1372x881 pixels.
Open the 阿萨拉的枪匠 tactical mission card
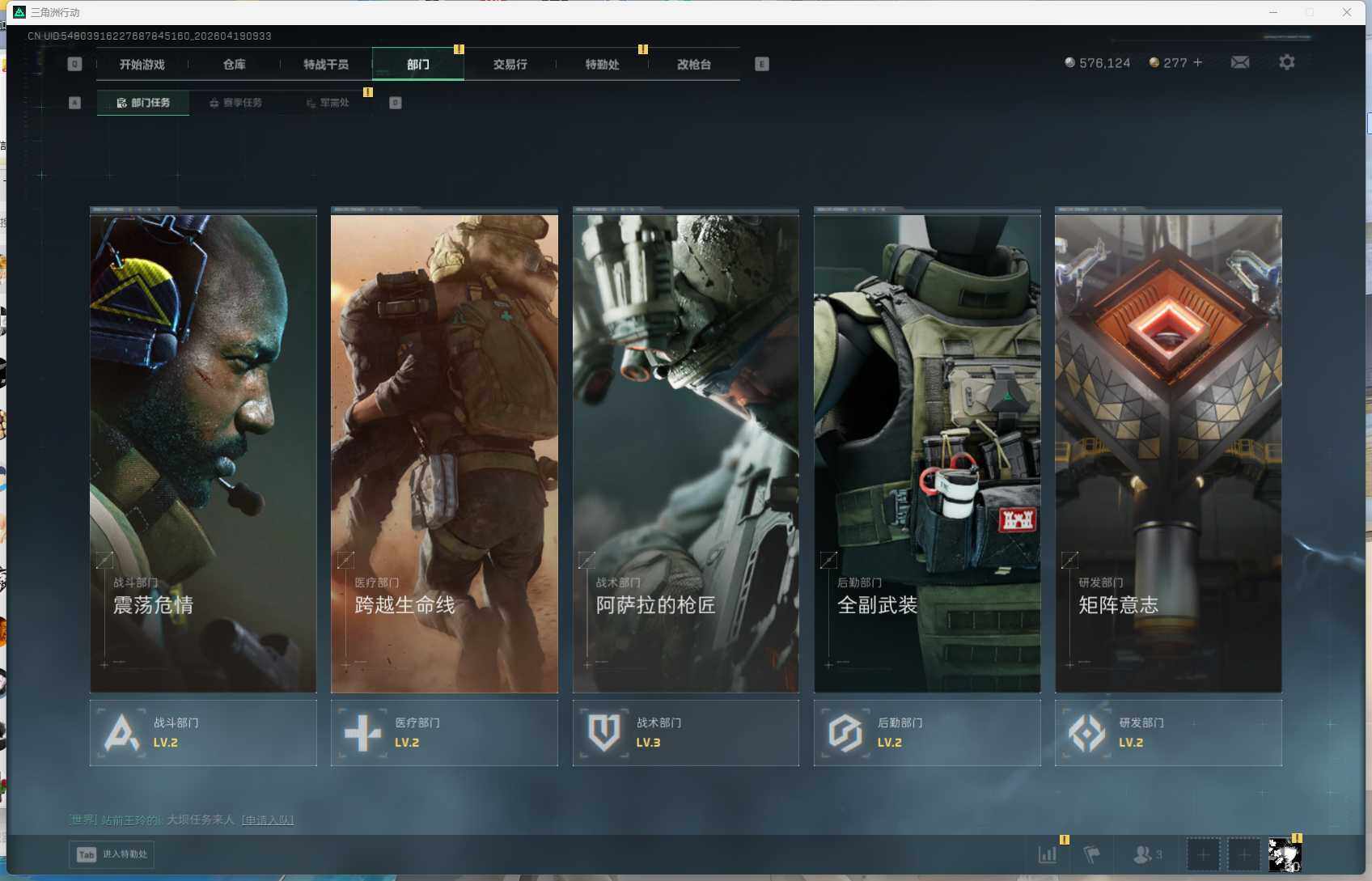(685, 453)
